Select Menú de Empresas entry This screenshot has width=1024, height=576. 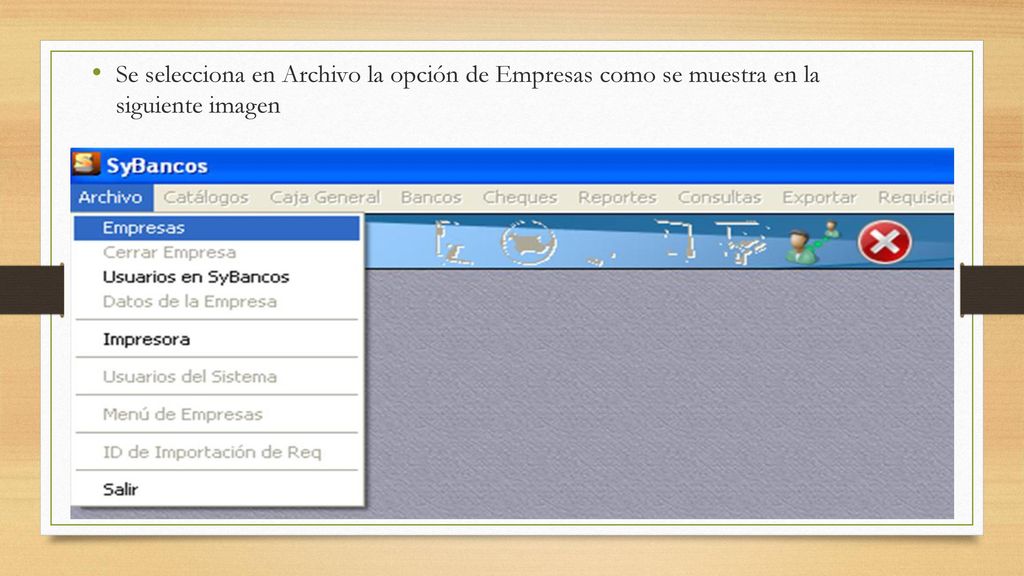pyautogui.click(x=217, y=415)
